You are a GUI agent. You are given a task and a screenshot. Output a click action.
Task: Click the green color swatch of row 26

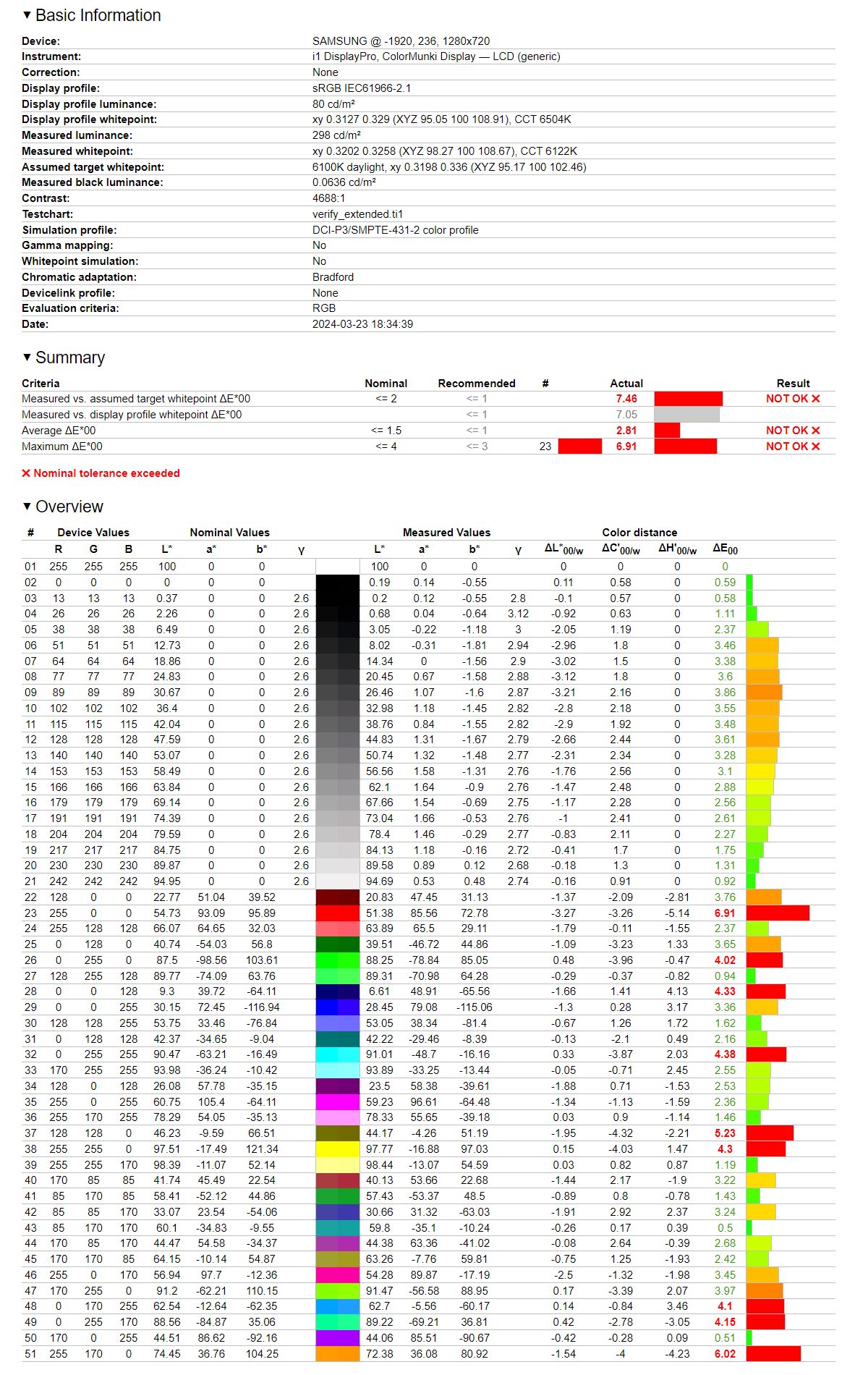pyautogui.click(x=338, y=960)
